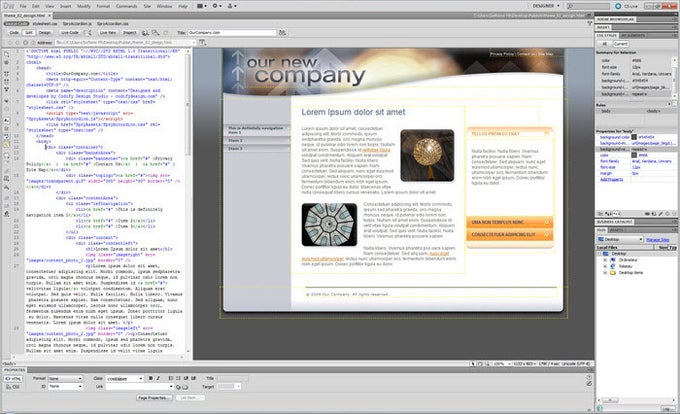Click the Browse for File folder icon beside Link
Image resolution: width=680 pixels, height=414 pixels.
coord(185,387)
